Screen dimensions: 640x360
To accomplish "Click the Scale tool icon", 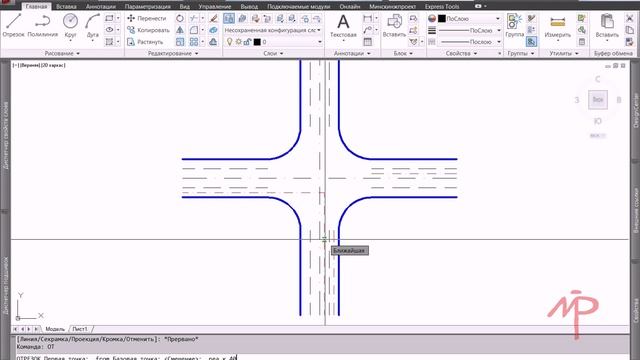I will [x=180, y=42].
